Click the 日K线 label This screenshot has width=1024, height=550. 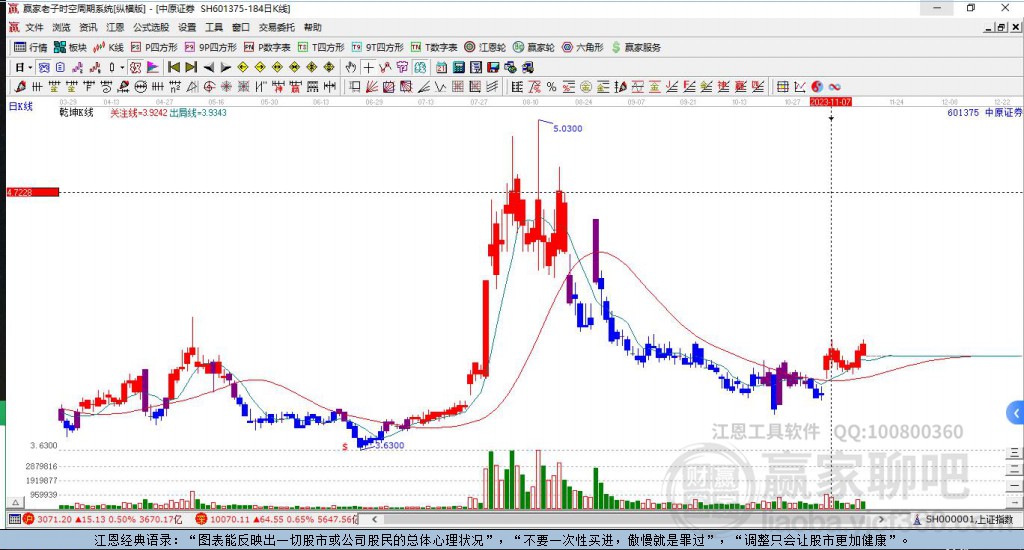click(20, 106)
